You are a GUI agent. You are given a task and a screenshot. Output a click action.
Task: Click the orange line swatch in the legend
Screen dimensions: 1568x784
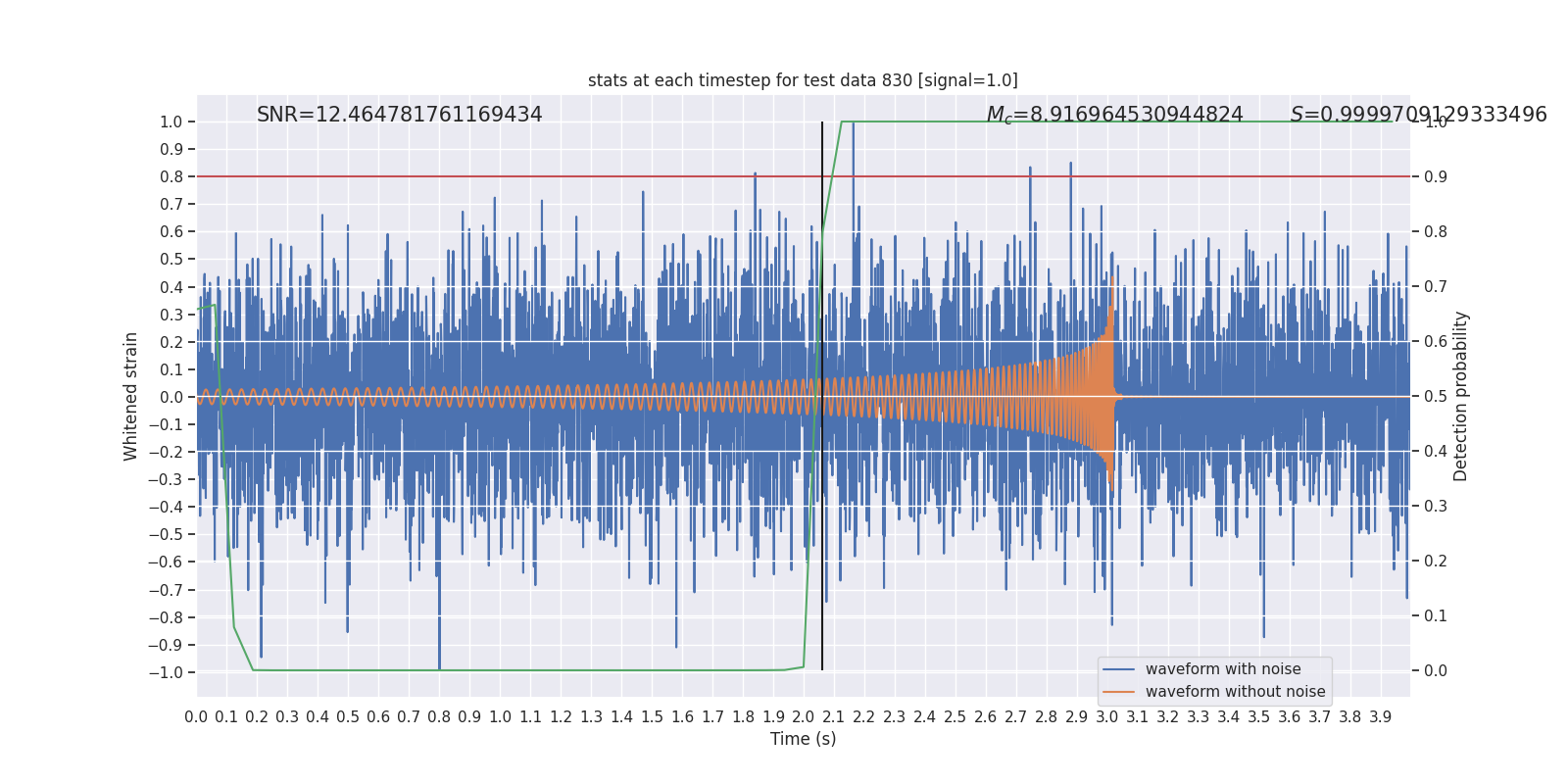tap(1118, 692)
